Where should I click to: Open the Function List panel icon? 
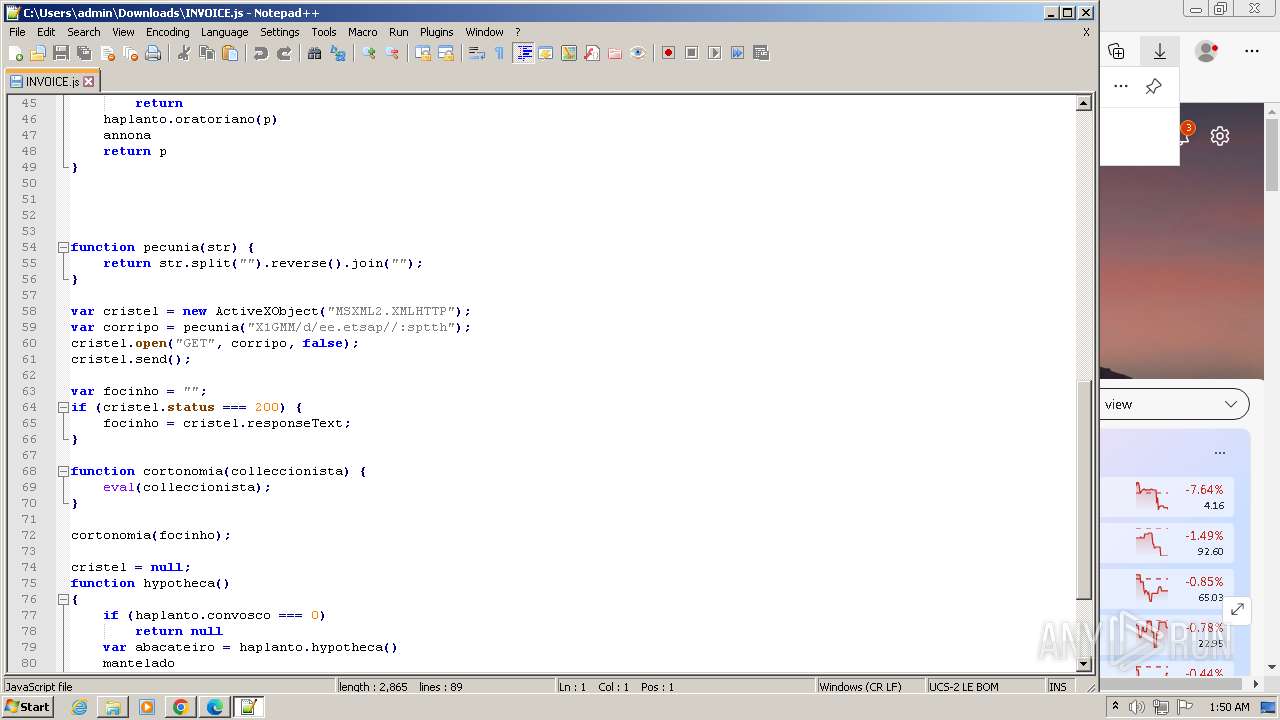coord(592,53)
